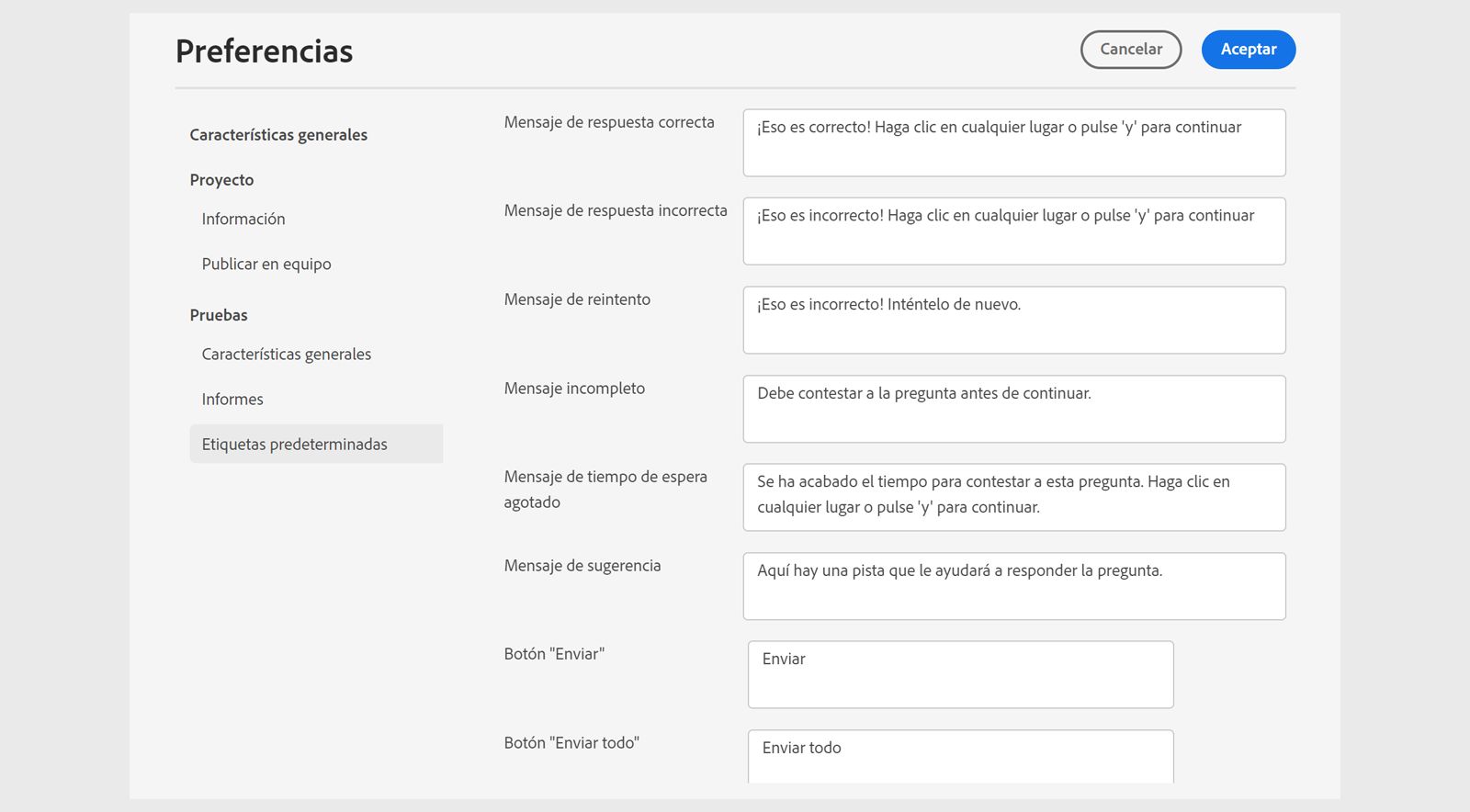Viewport: 1470px width, 812px height.
Task: Open Información under Proyecto
Action: click(243, 219)
